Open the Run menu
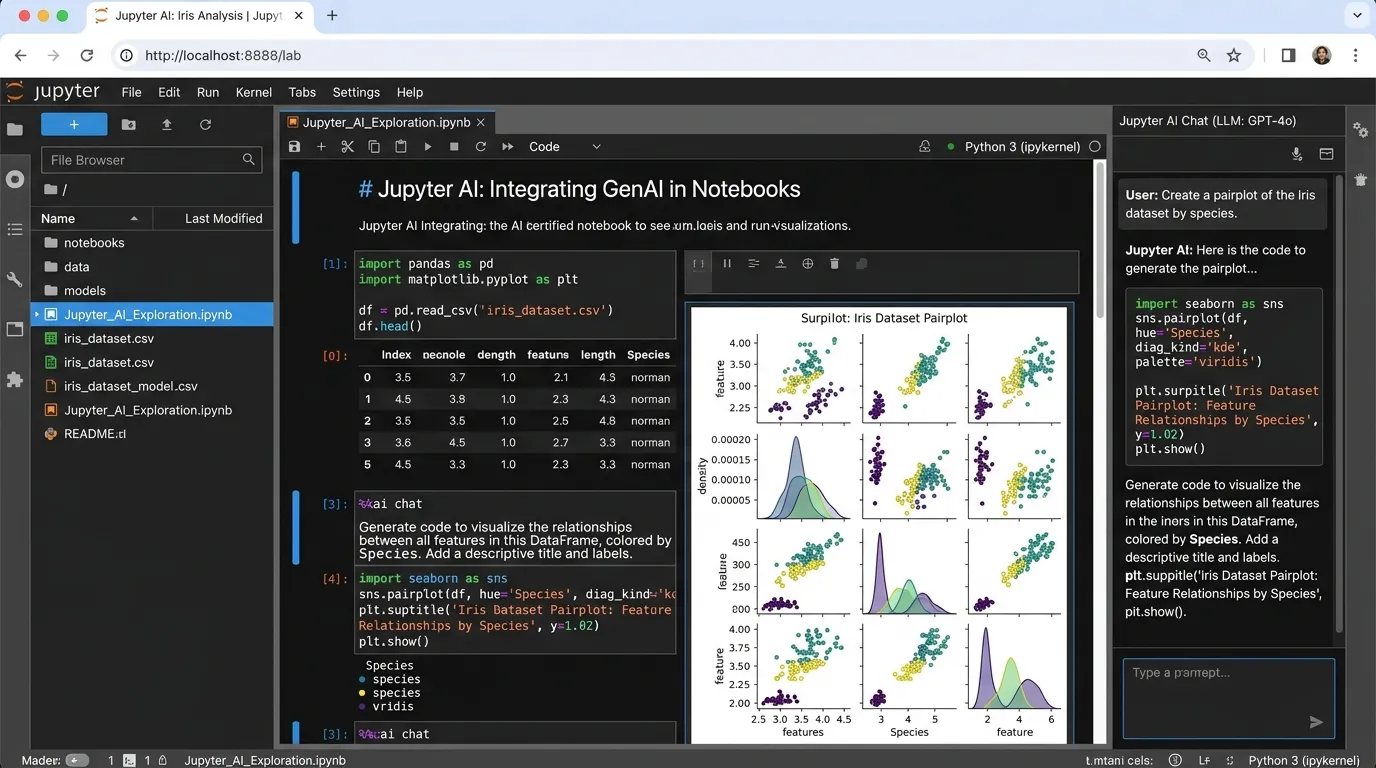Screen dimensions: 1376x768 [208, 92]
